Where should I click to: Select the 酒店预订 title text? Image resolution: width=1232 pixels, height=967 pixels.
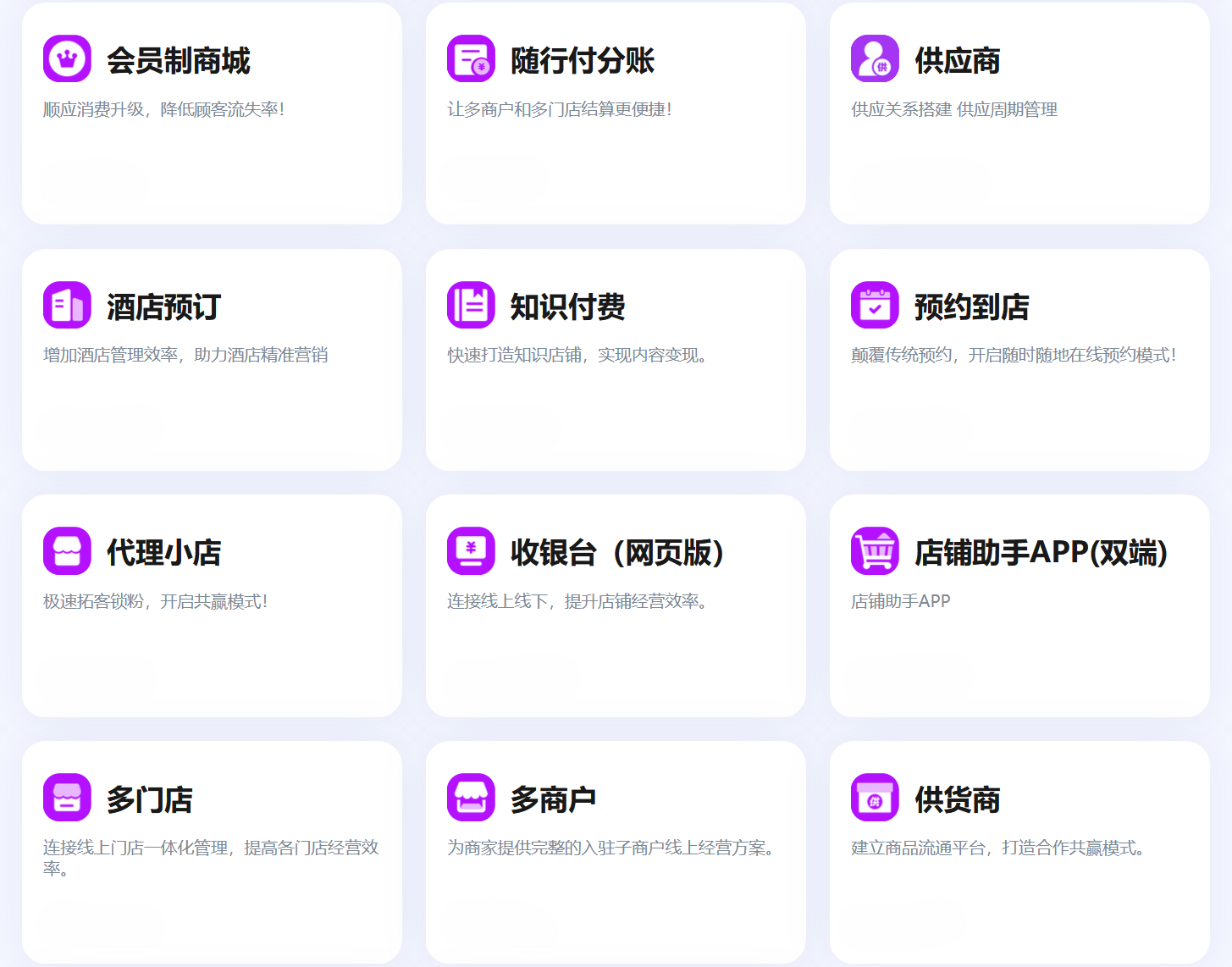(x=164, y=307)
